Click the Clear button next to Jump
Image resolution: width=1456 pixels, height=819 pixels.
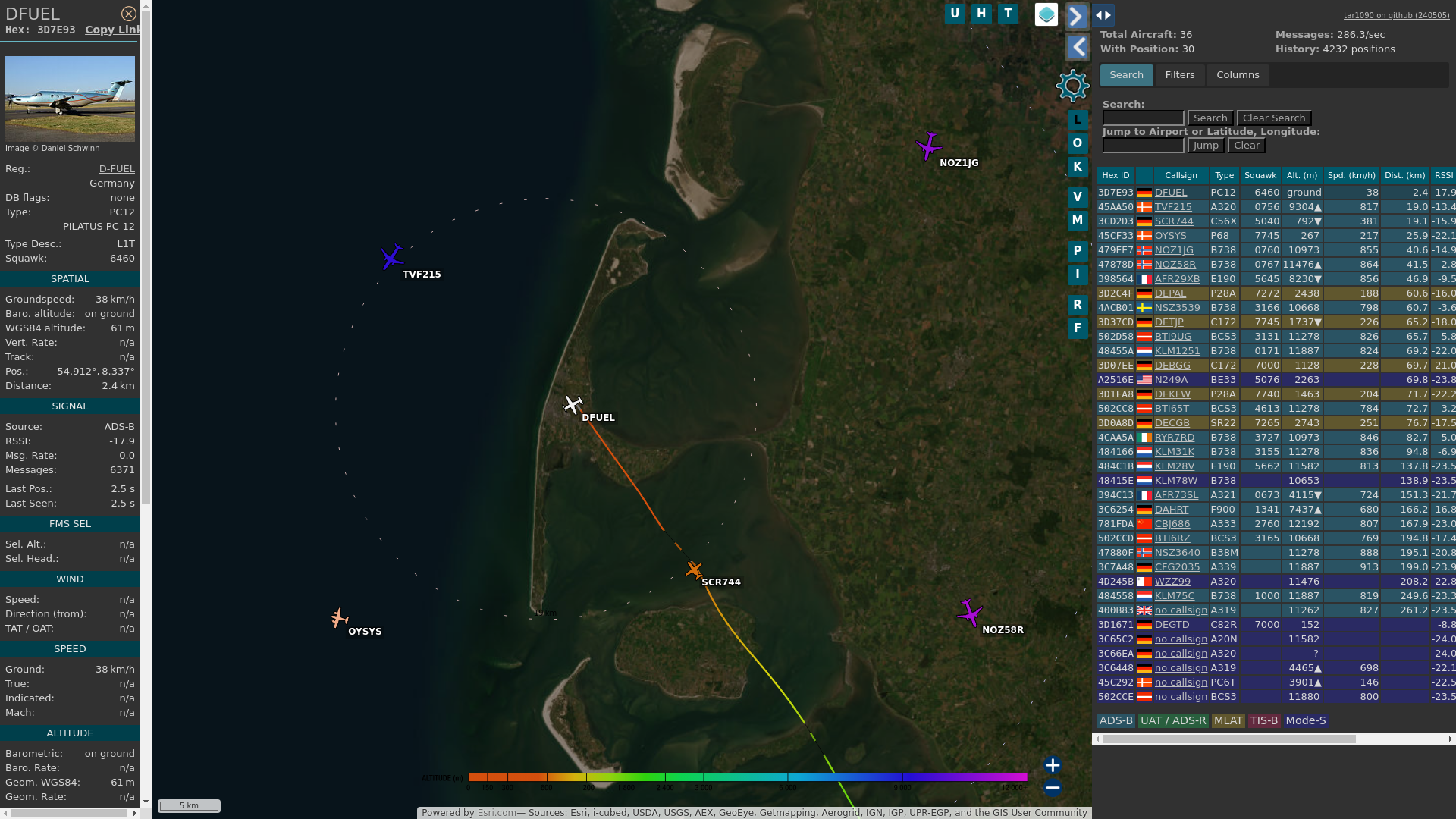pyautogui.click(x=1247, y=146)
